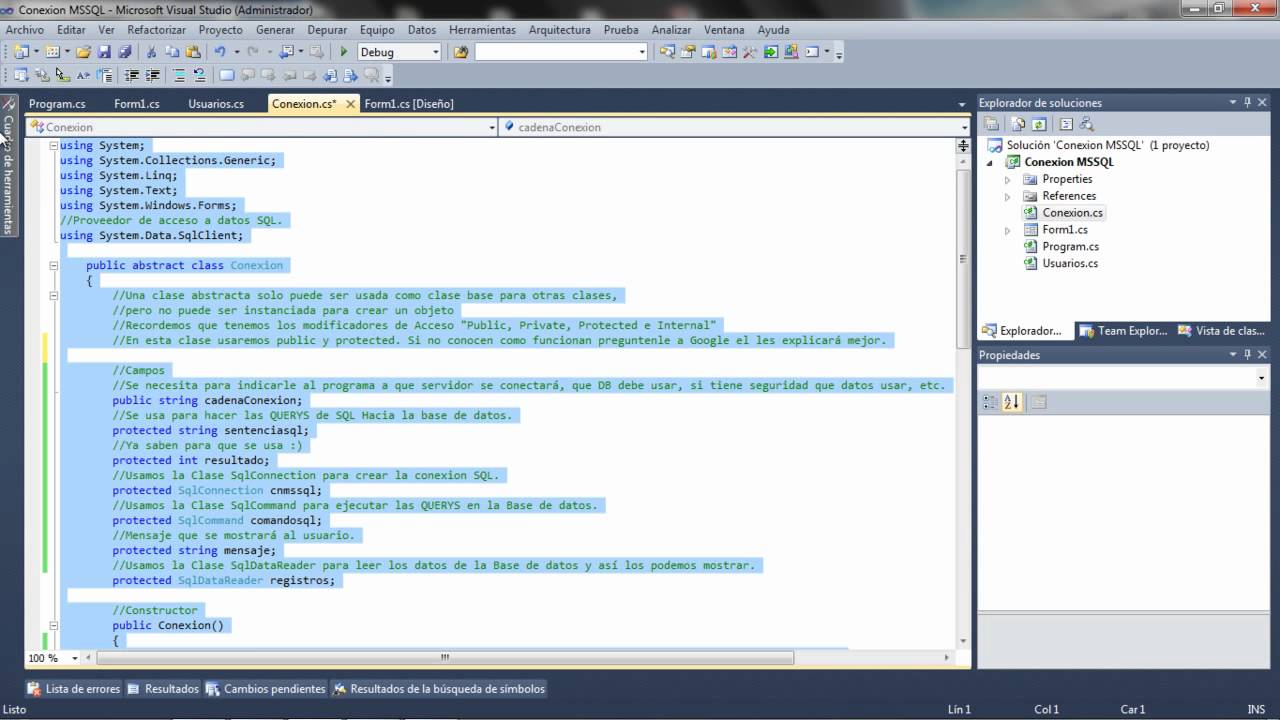The width and height of the screenshot is (1280, 720).
Task: Click View Class Diagram icon in Solution Explorer
Action: (x=1087, y=124)
